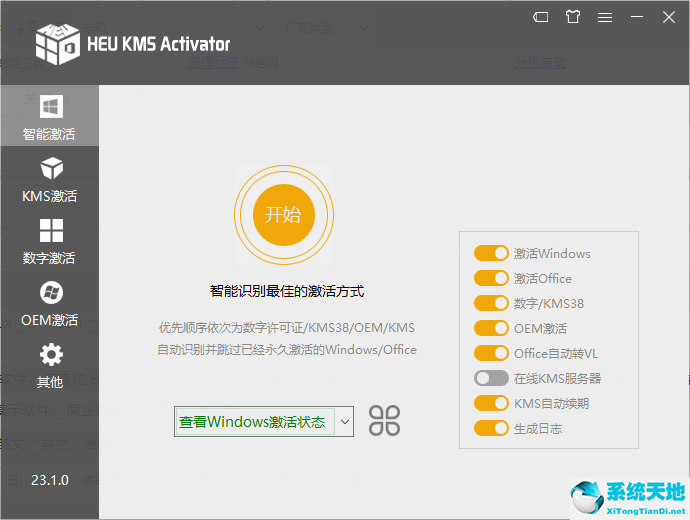Image resolution: width=690 pixels, height=520 pixels.
Task: Toggle the 生成日志 log switch
Action: (491, 429)
